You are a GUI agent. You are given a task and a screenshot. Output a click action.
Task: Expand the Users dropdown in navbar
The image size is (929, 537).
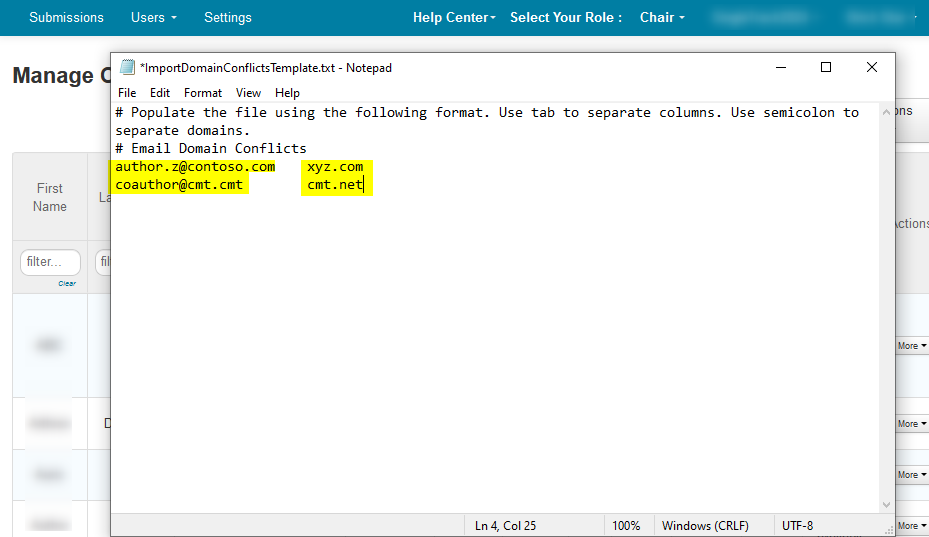(153, 17)
